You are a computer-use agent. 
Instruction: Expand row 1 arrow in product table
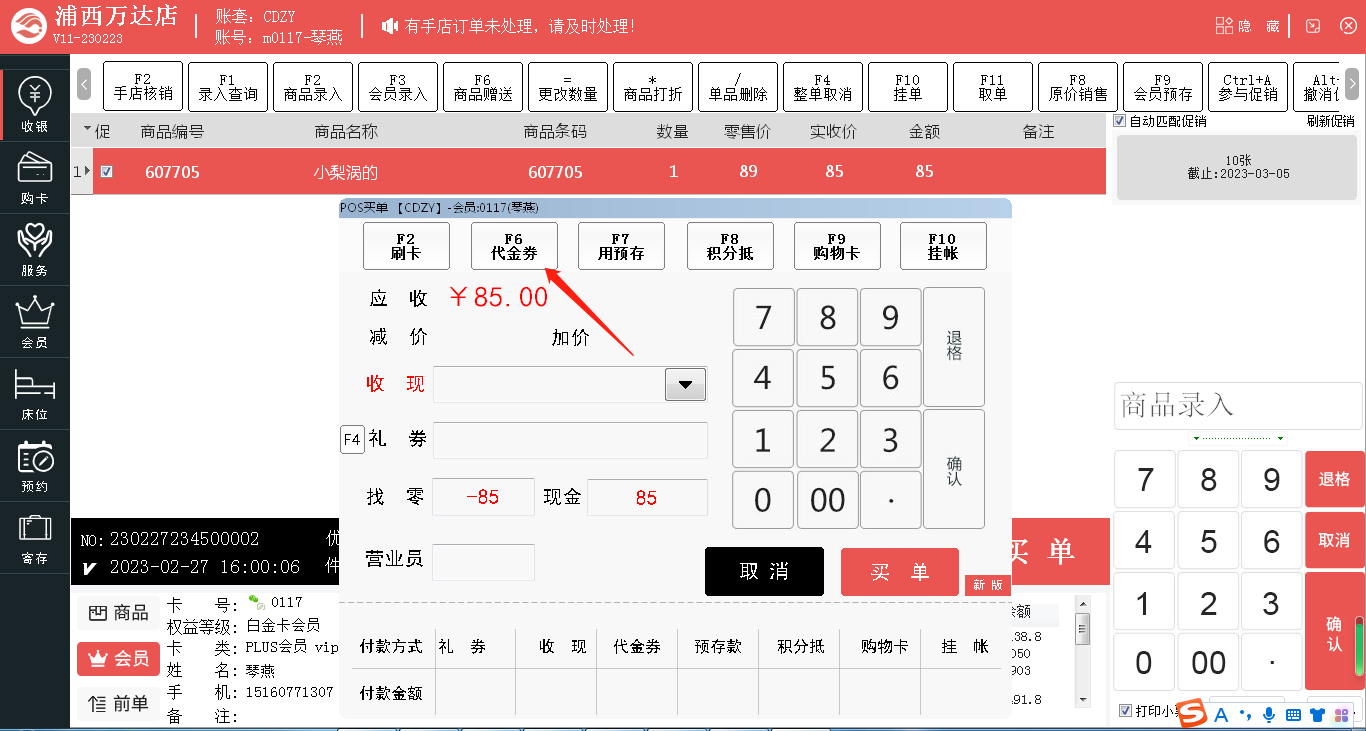(x=87, y=172)
